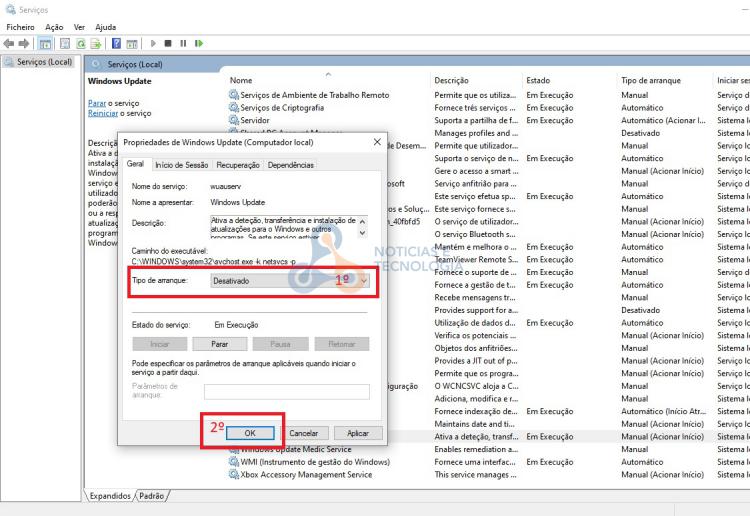Click the greyed Pausa button

[x=280, y=344]
